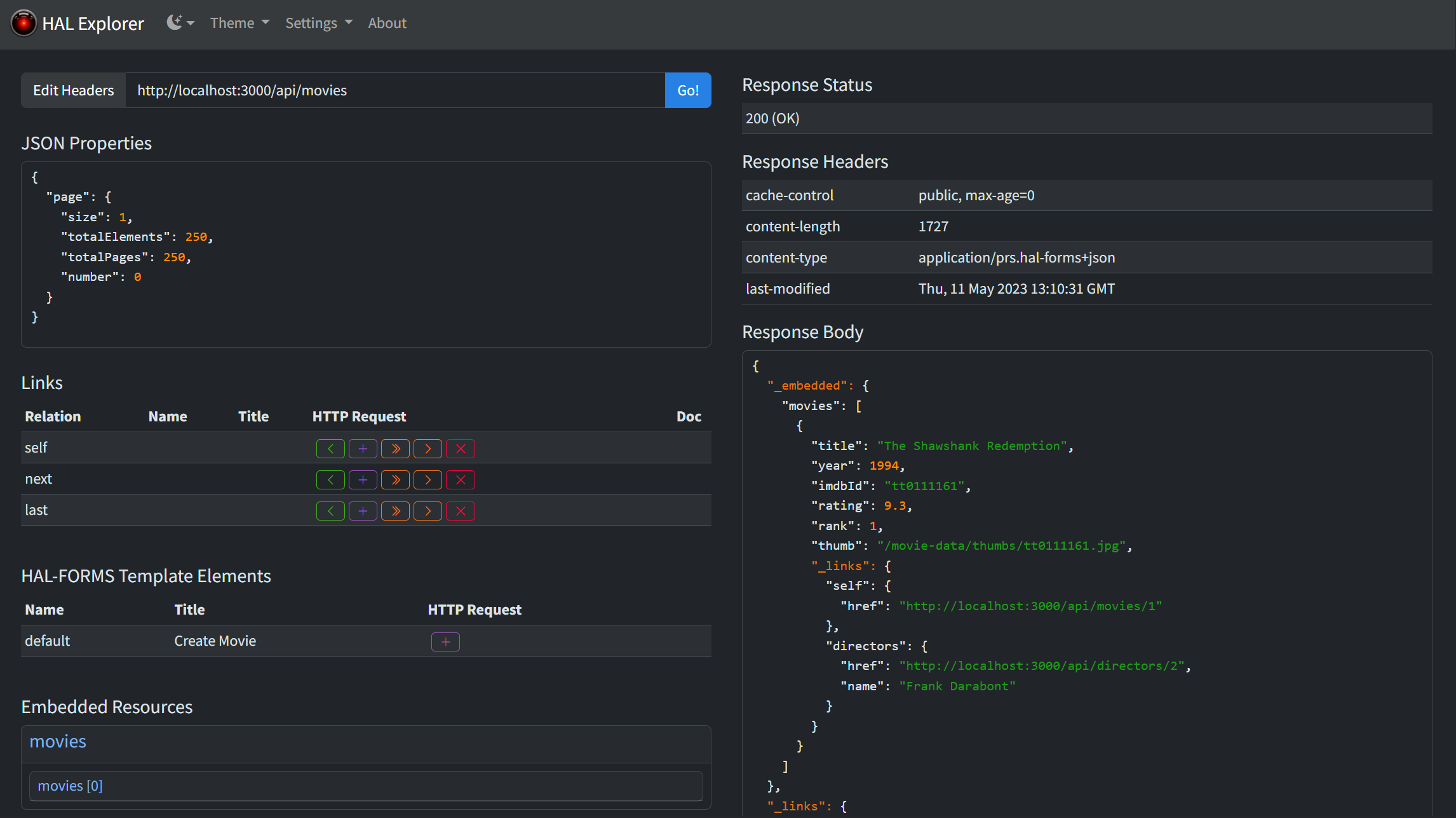The image size is (1456, 818).
Task: Click the POST (+) icon for the Create Movie template
Action: tap(445, 641)
